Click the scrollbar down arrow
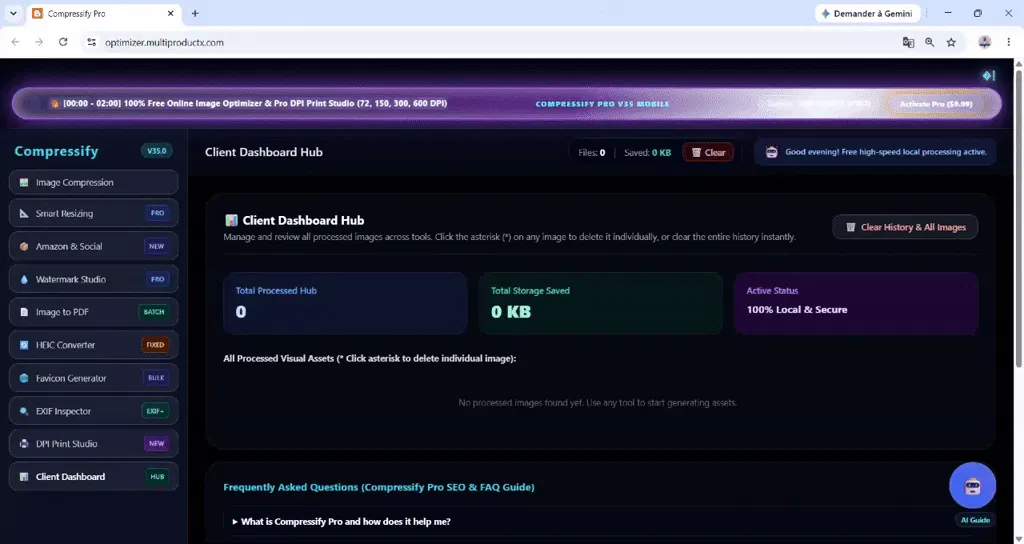1024x544 pixels. 1018,539
